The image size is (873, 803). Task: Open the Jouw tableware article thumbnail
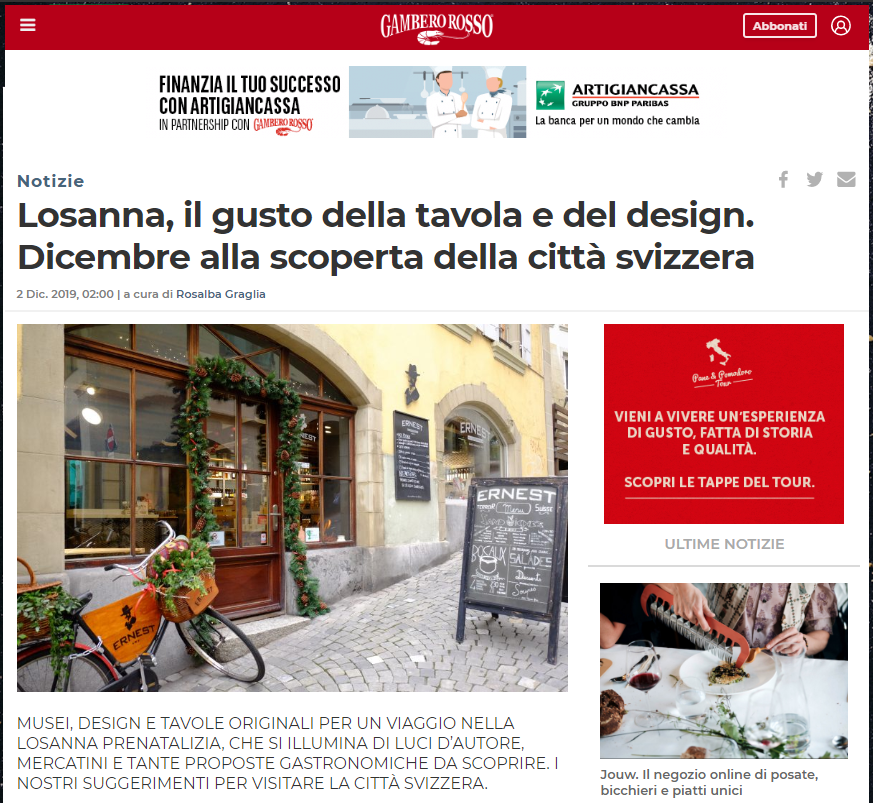tap(724, 670)
